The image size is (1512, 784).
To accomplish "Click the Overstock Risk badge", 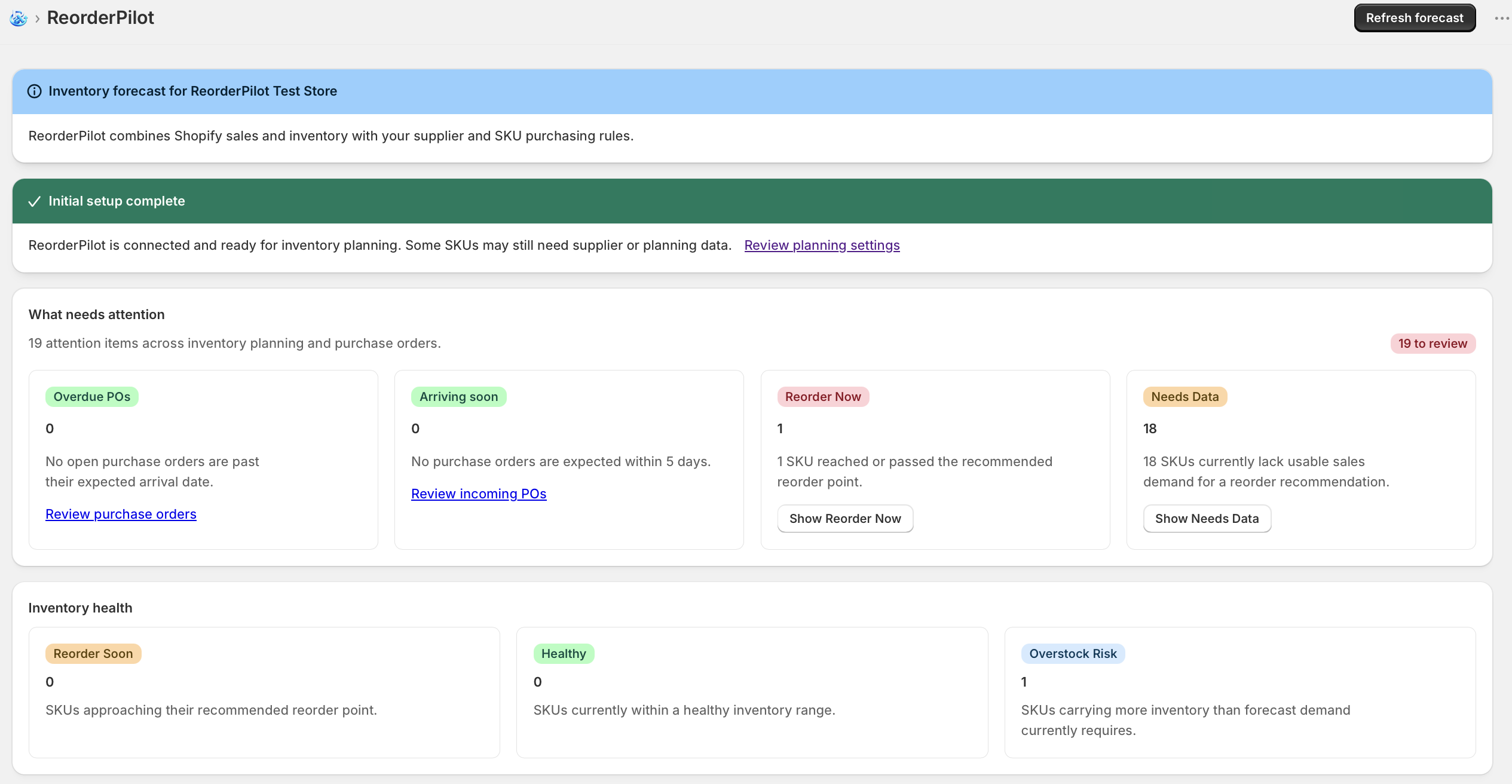I will [x=1073, y=654].
